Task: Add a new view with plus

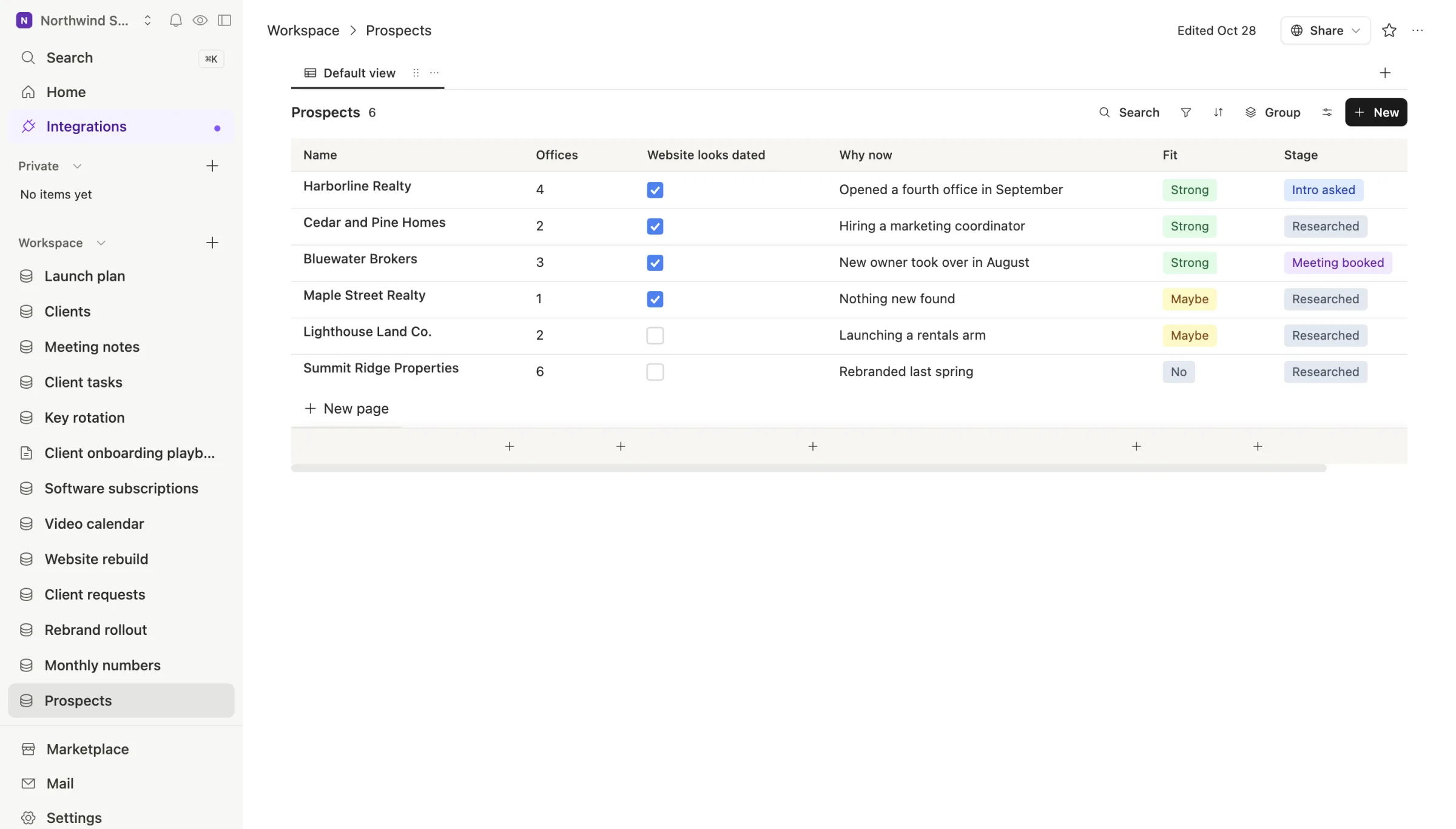Action: click(1385, 73)
